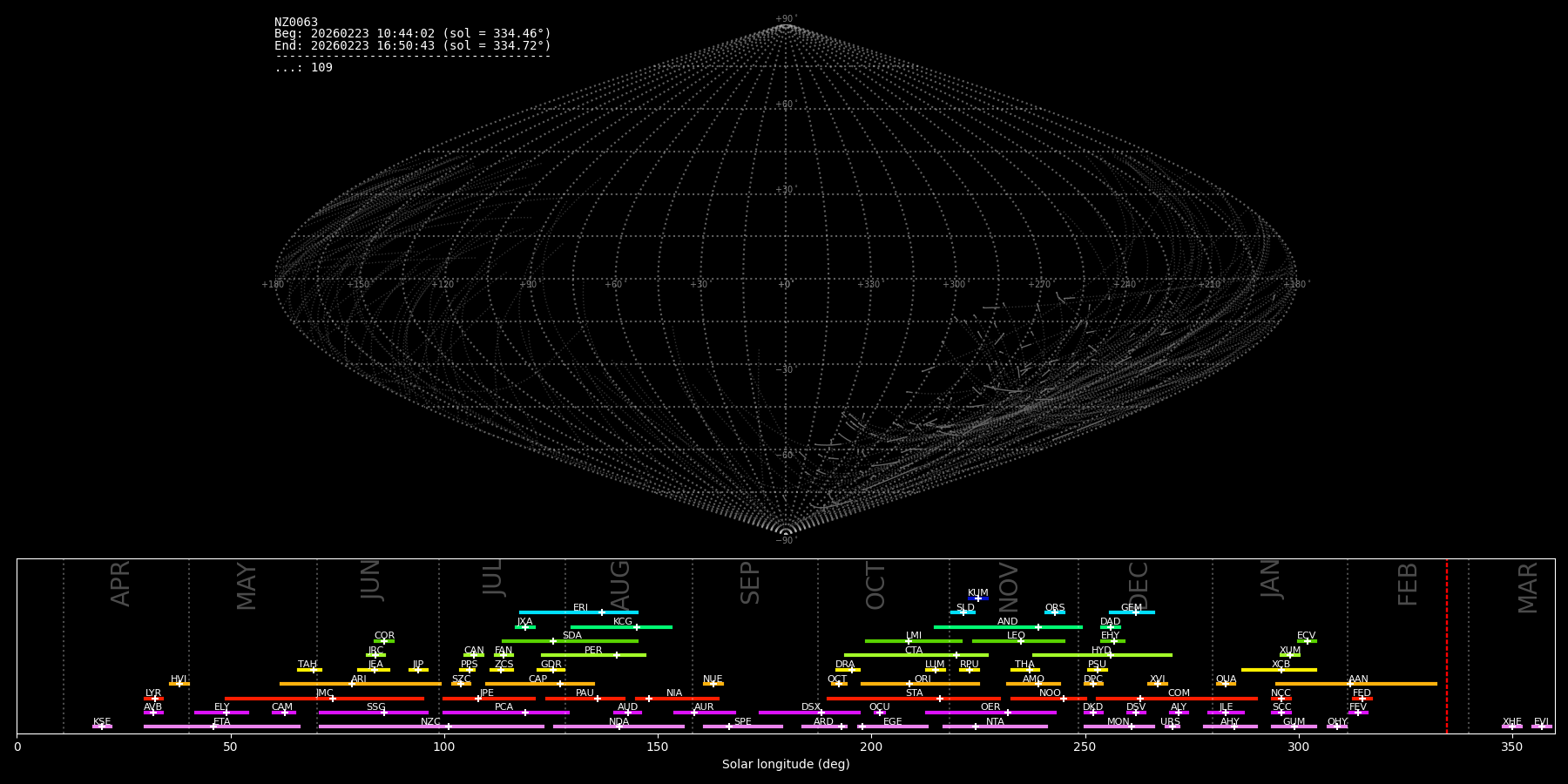Select the line starting "End: 20260223 16:50:43"
This screenshot has height=784, width=1568.
tap(413, 45)
